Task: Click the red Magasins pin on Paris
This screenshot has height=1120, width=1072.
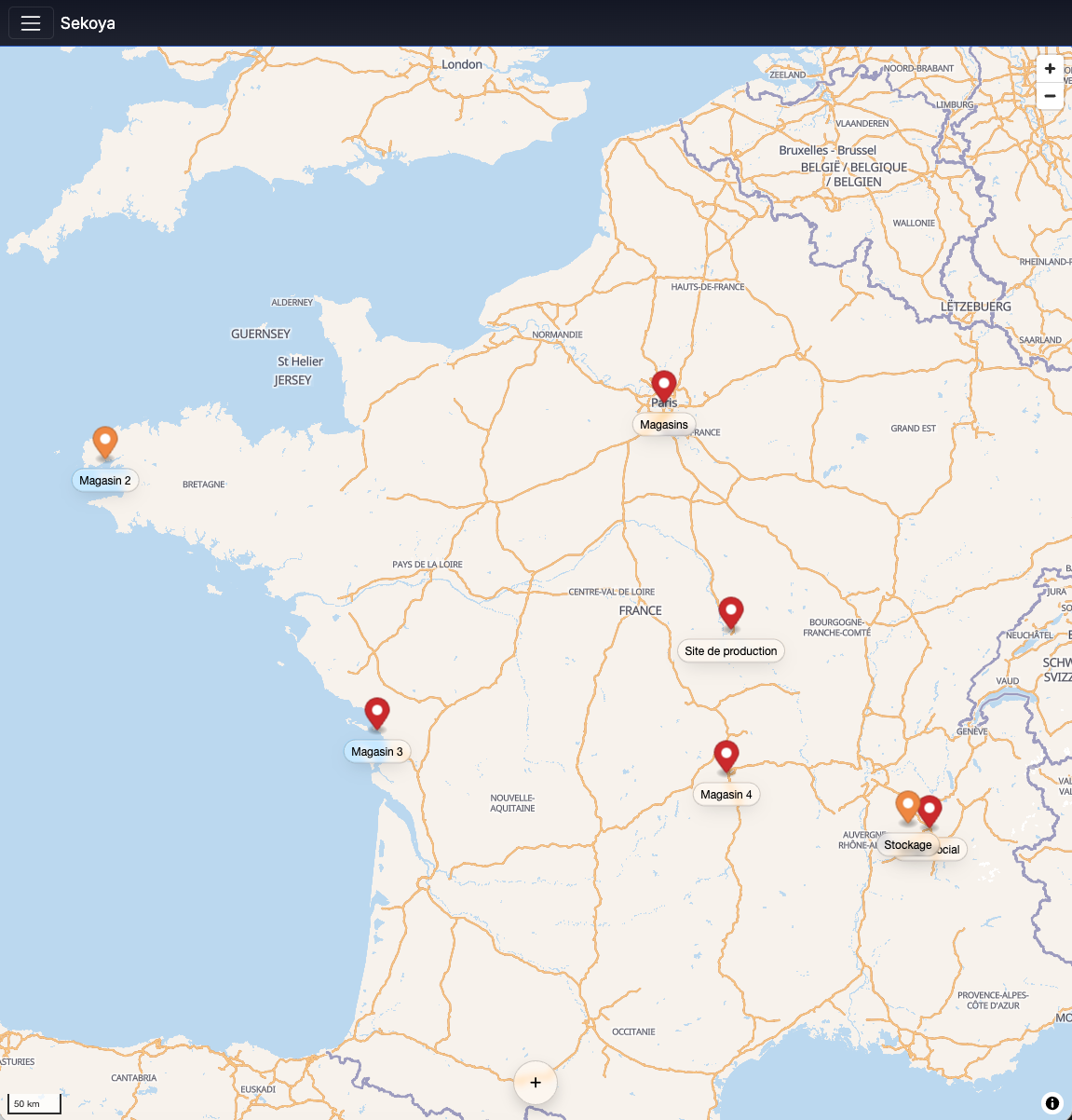Action: pyautogui.click(x=663, y=387)
